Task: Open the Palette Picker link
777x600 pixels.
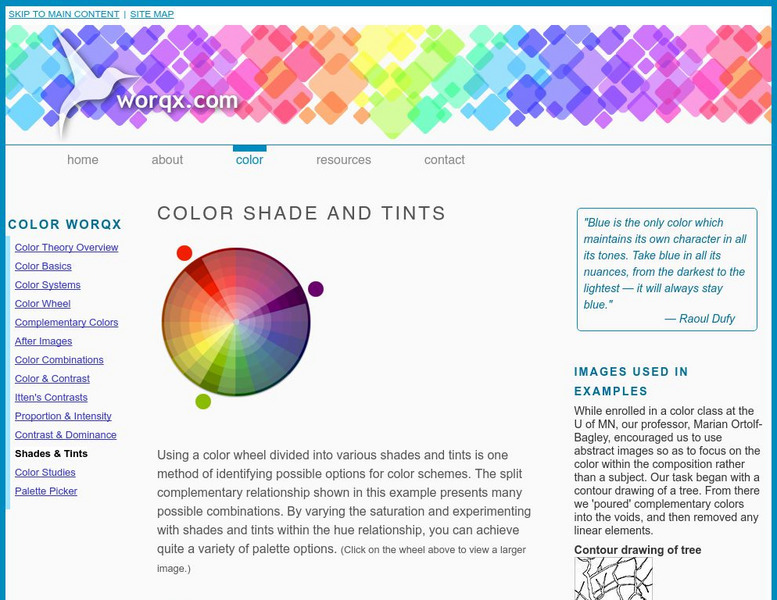Action: [46, 491]
